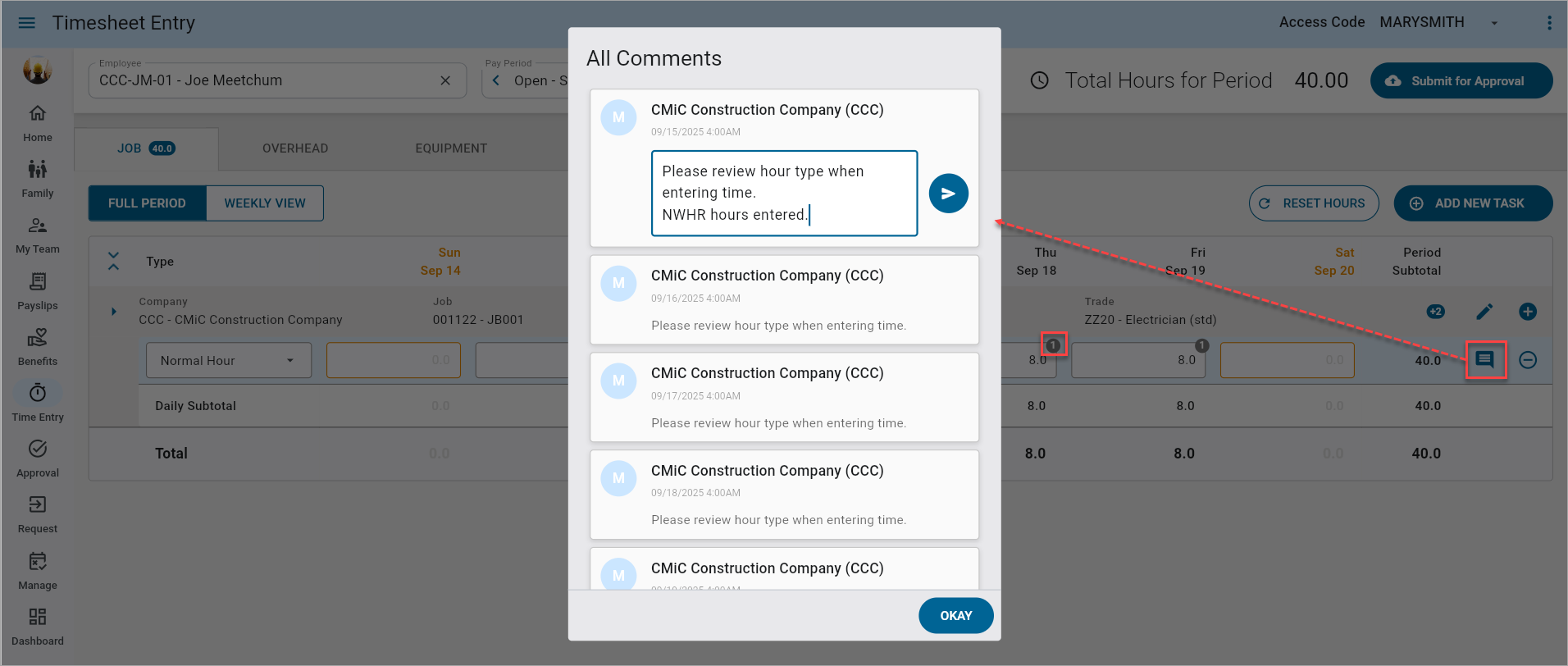Select the 09/16/2025 comment card
1568x666 pixels.
(x=785, y=299)
